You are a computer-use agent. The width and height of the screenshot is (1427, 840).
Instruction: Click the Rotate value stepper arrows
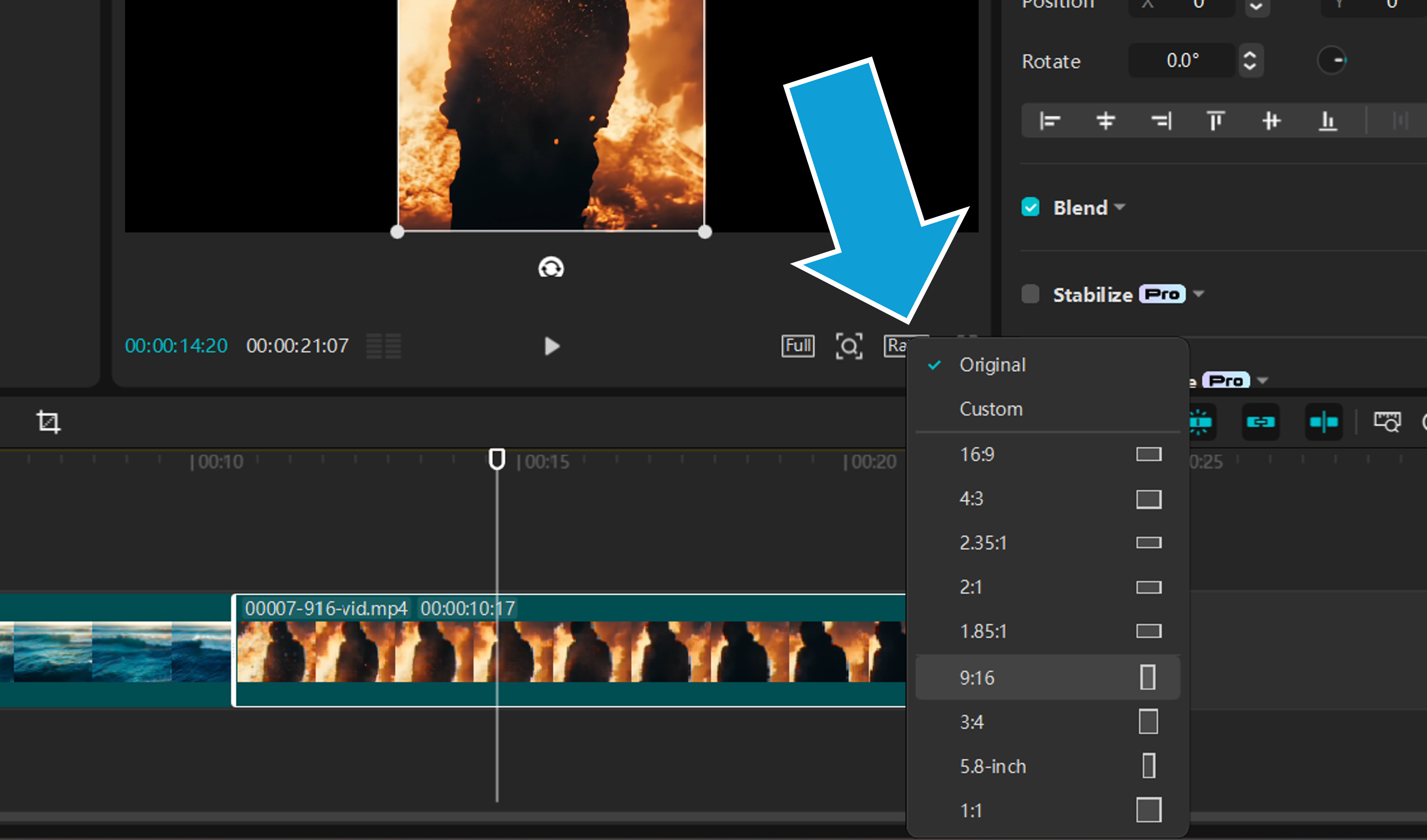[x=1250, y=61]
